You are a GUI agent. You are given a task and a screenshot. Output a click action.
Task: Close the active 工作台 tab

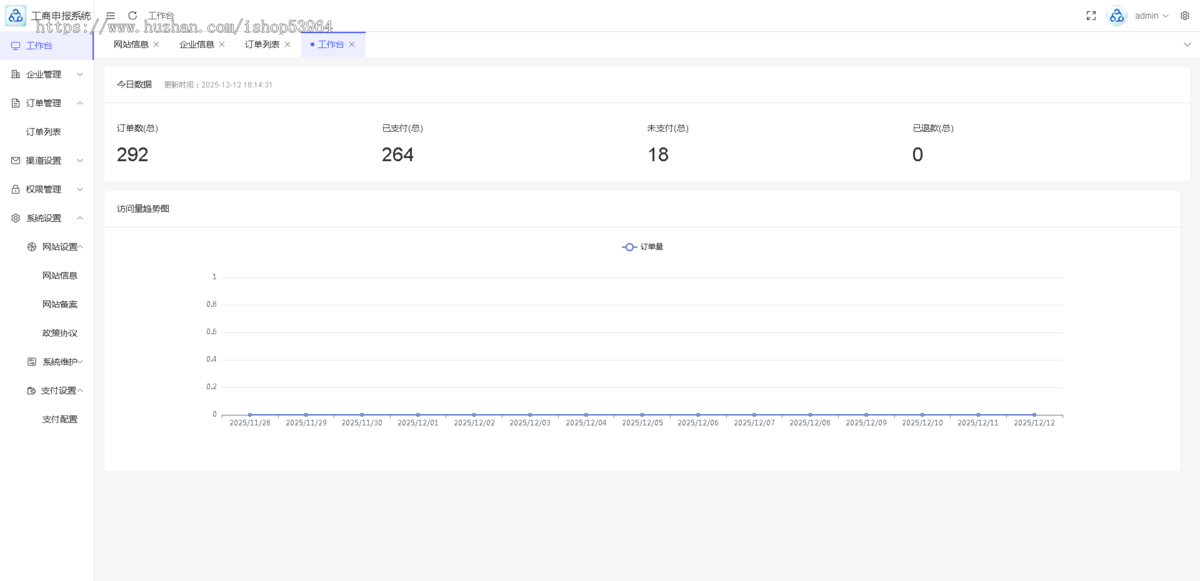coord(352,45)
